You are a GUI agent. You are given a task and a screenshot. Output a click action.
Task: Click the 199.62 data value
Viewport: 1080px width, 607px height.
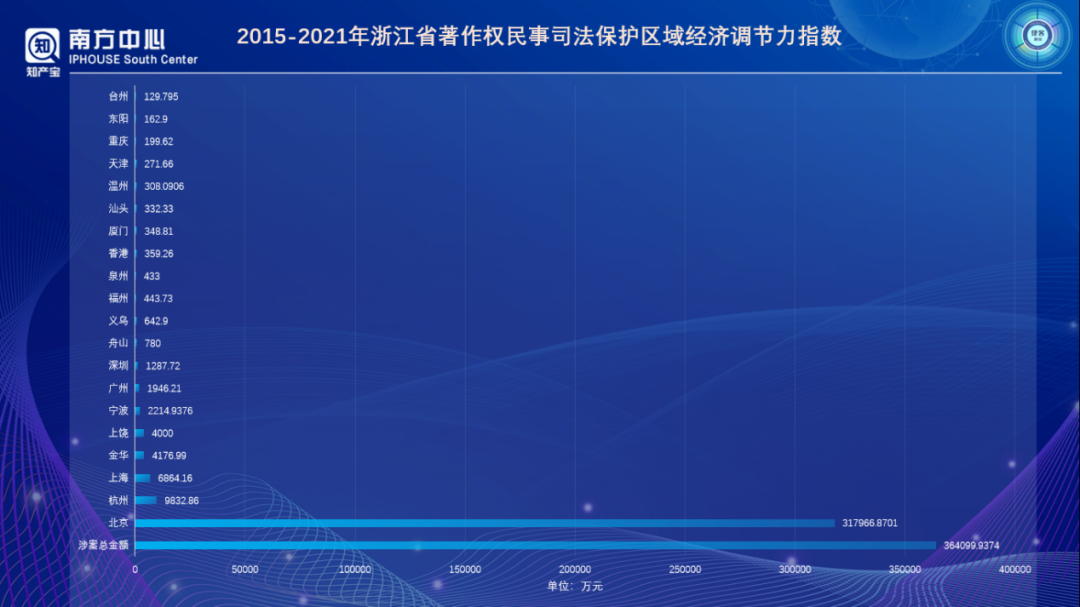point(158,141)
